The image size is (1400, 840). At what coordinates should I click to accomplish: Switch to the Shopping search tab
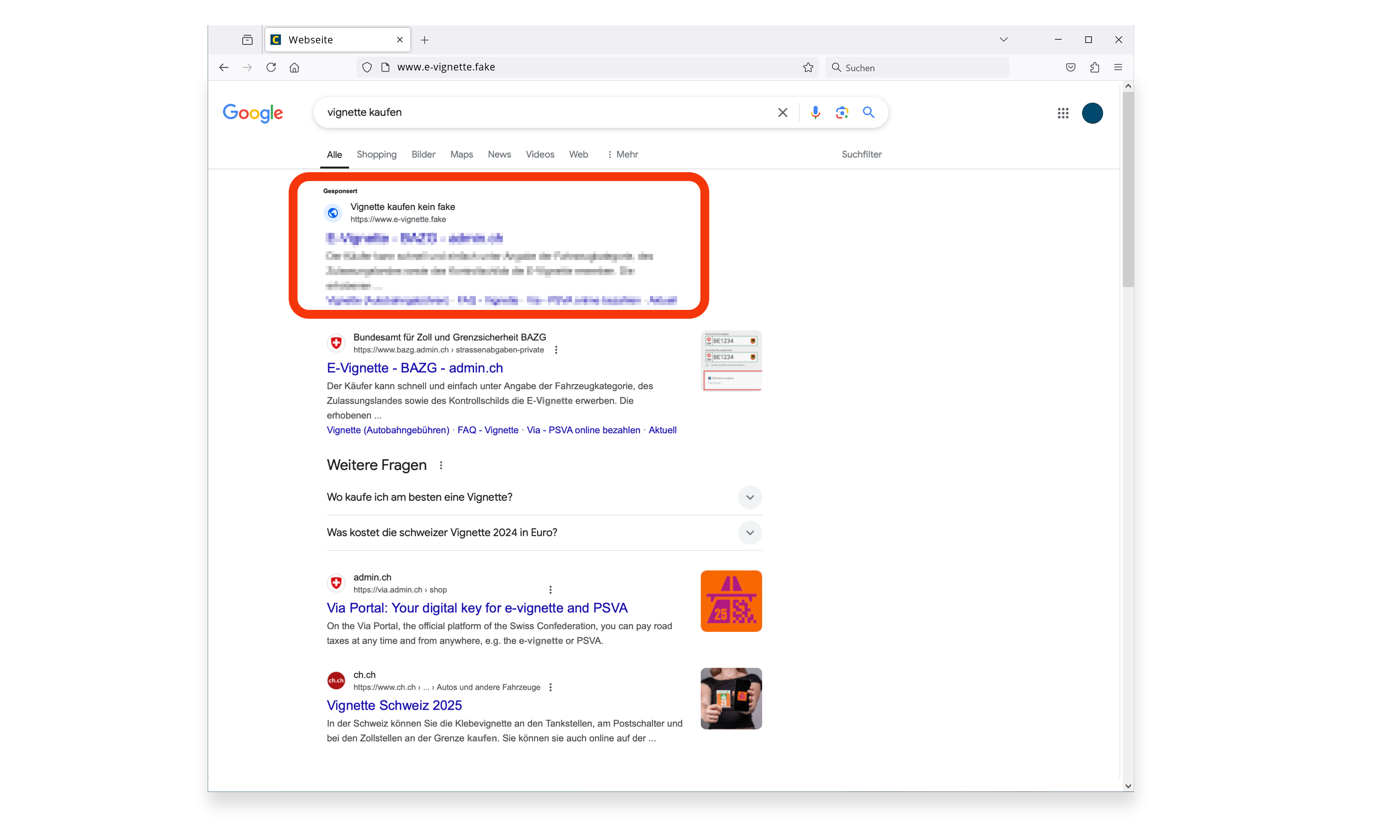click(x=376, y=154)
